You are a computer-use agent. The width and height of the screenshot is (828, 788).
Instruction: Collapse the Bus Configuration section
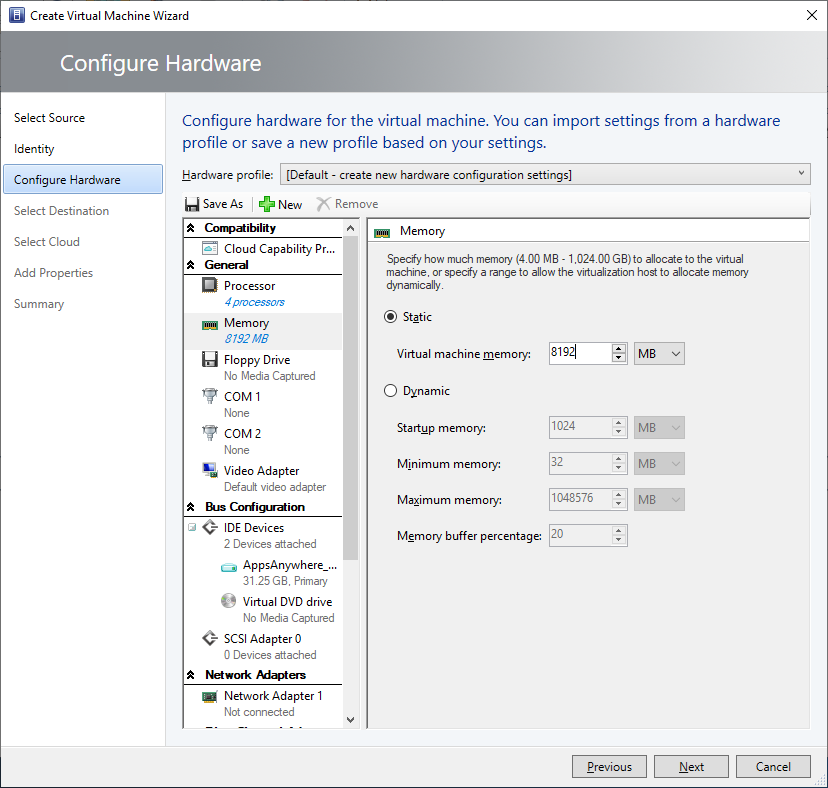(x=192, y=507)
